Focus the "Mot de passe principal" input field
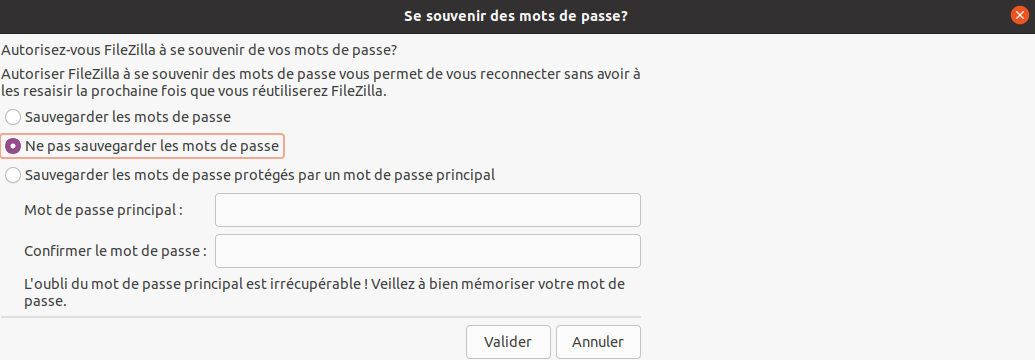The image size is (1035, 360). (x=428, y=210)
